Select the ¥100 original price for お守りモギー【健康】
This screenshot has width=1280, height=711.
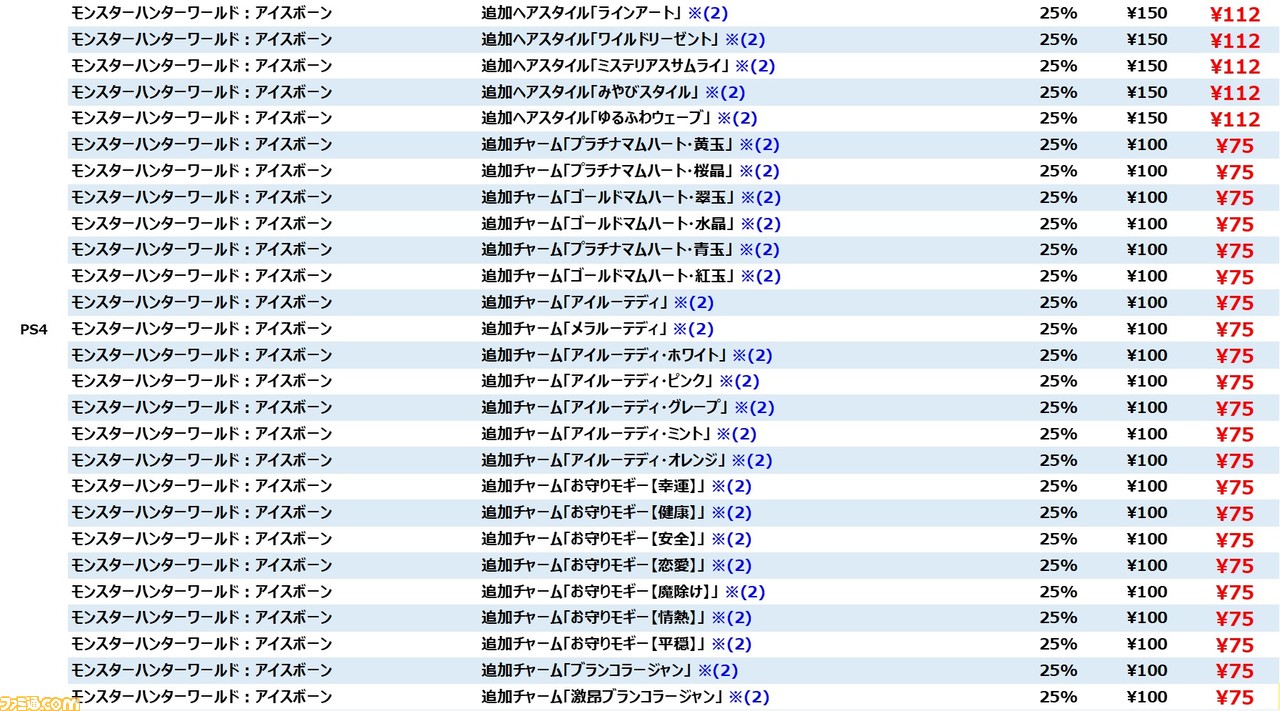(x=1147, y=512)
